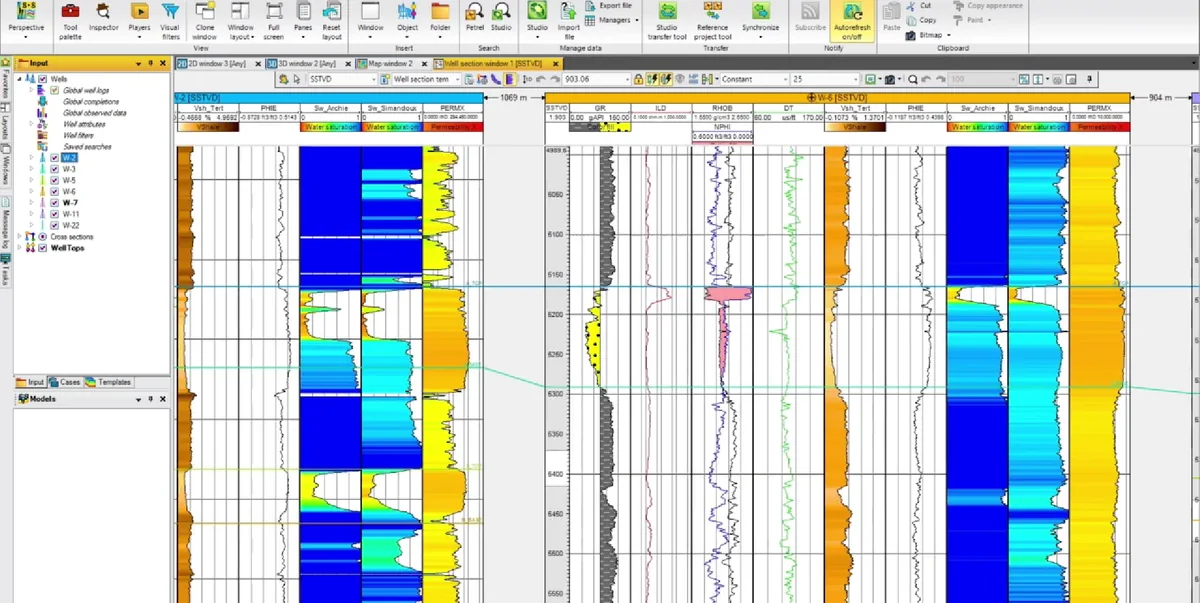The width and height of the screenshot is (1200, 603).
Task: Uncheck well W-5 checkbox
Action: pyautogui.click(x=55, y=180)
